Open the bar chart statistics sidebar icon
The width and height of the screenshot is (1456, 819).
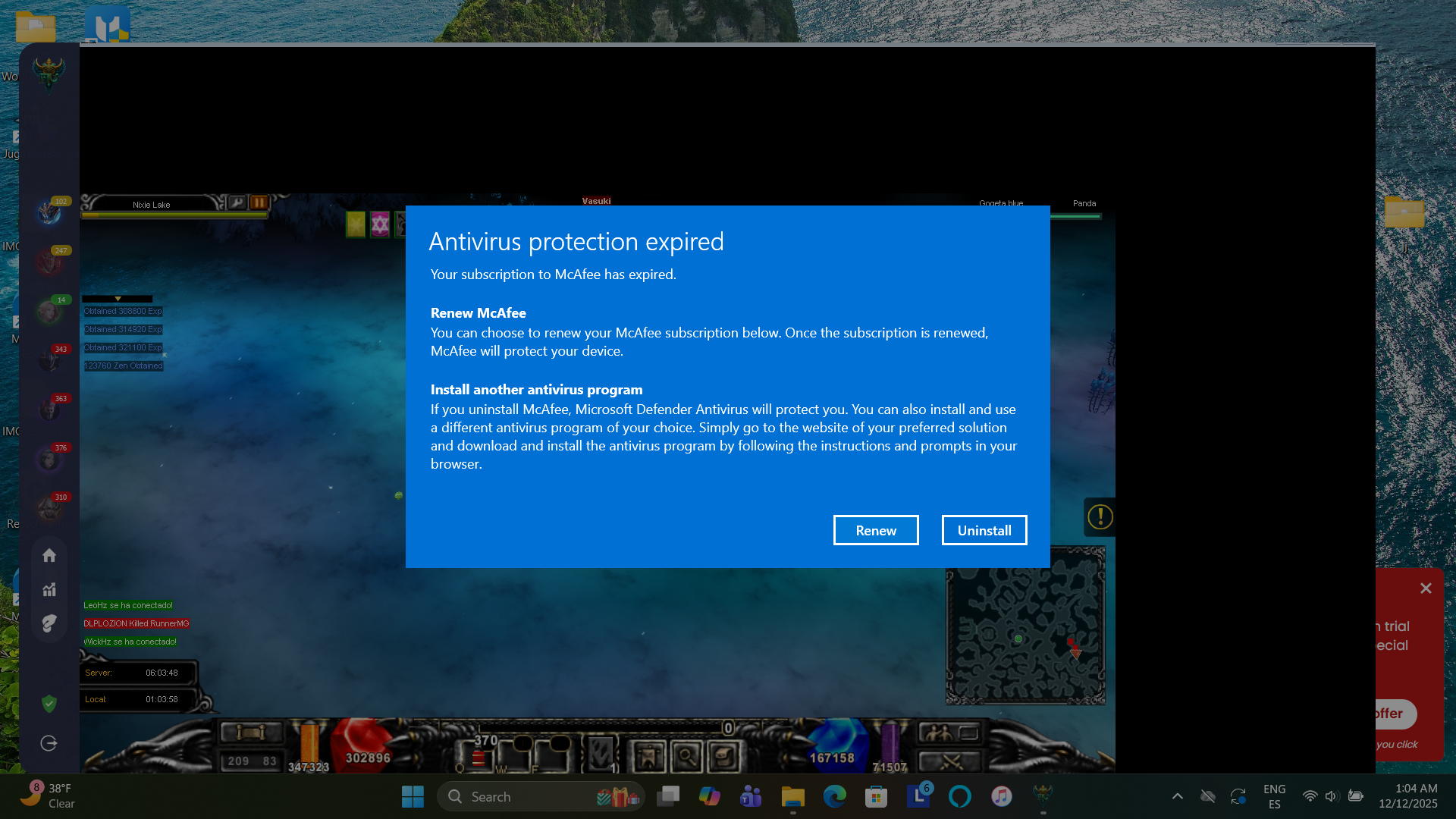click(49, 589)
